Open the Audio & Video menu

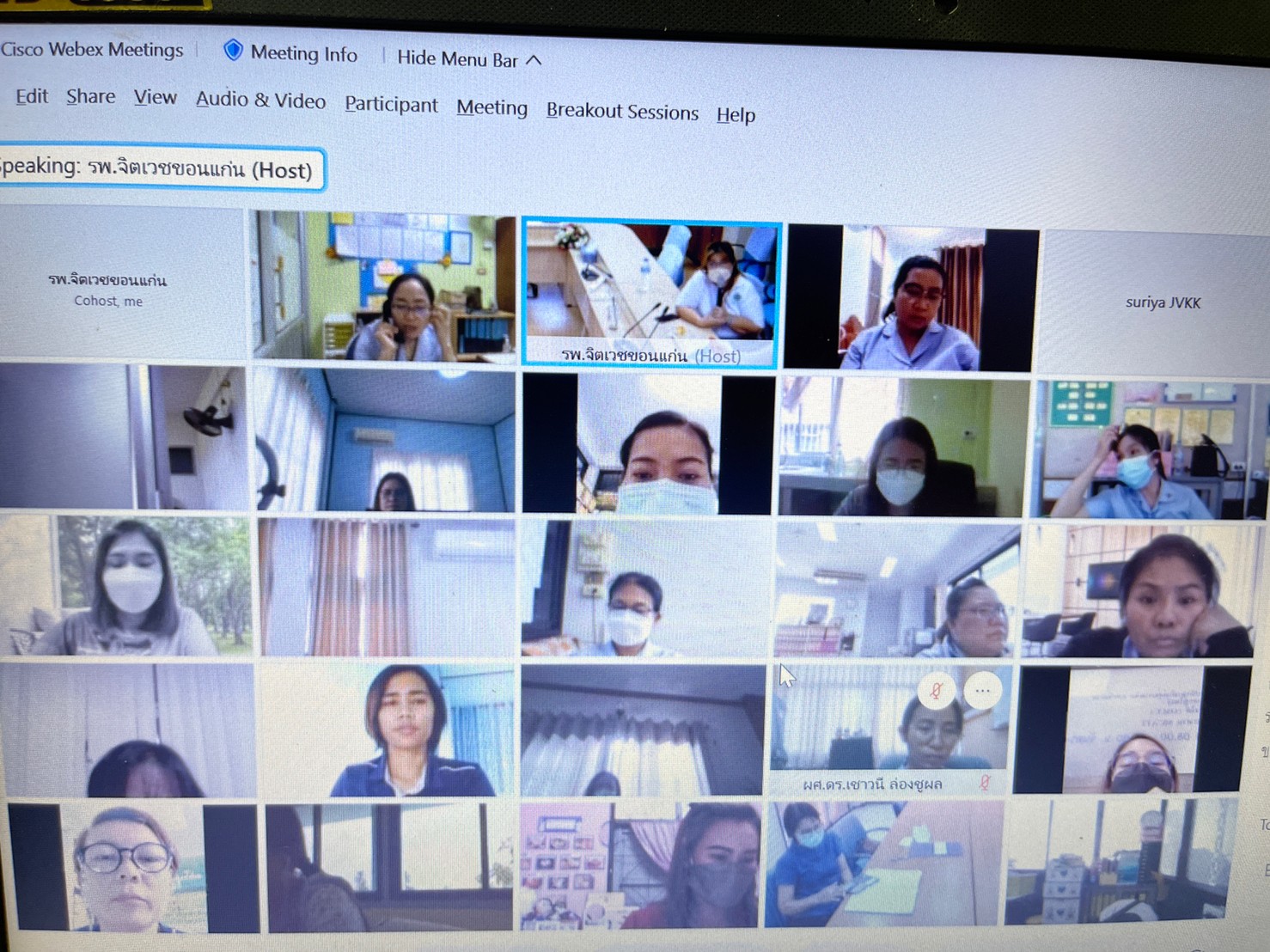pos(260,101)
